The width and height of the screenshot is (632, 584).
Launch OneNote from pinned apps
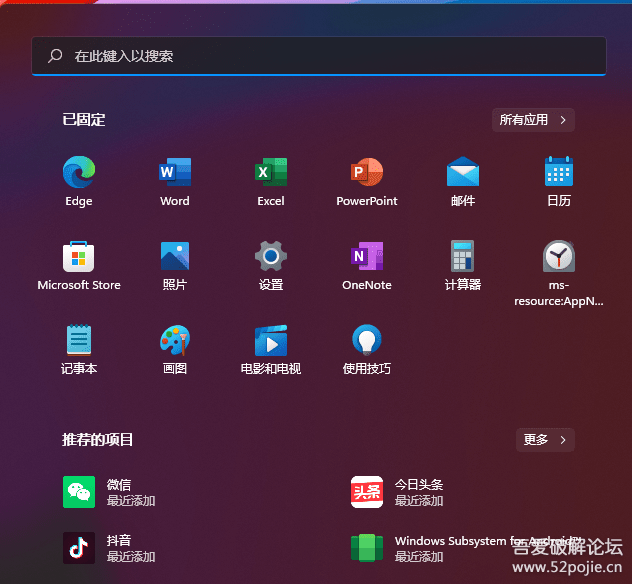[367, 257]
